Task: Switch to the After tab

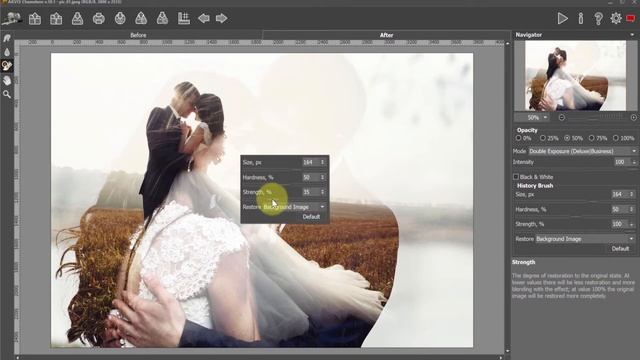Action: point(386,35)
